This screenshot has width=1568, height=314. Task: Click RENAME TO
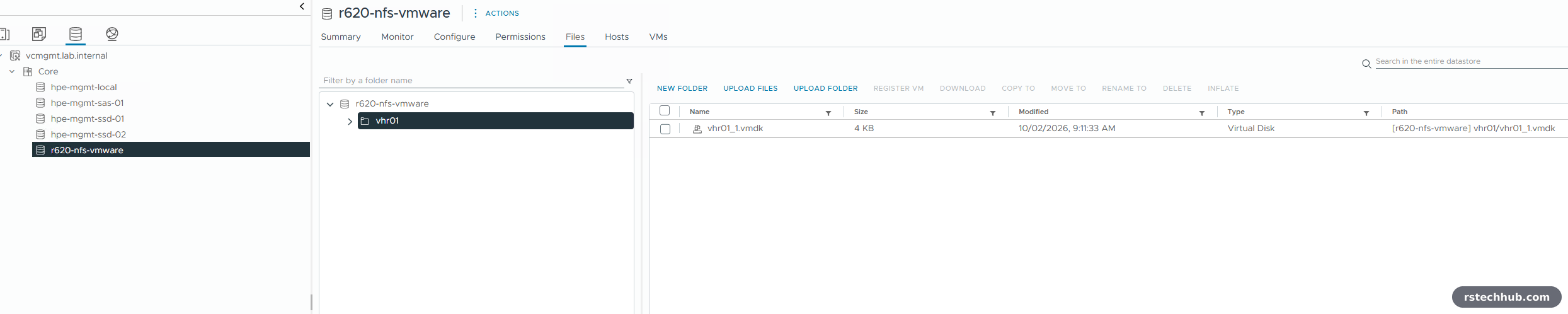click(x=1124, y=88)
